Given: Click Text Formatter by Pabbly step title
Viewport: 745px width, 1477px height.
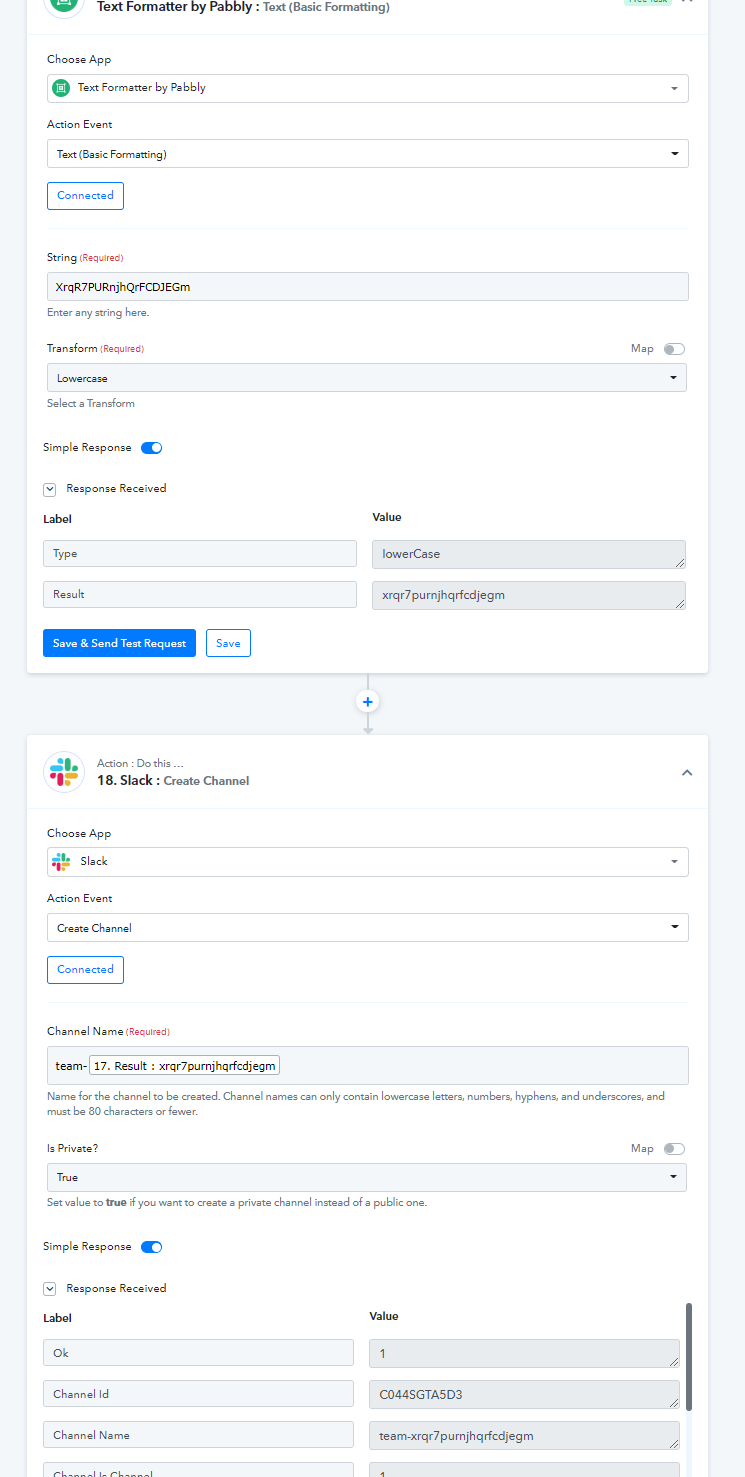Looking at the screenshot, I should [x=243, y=7].
